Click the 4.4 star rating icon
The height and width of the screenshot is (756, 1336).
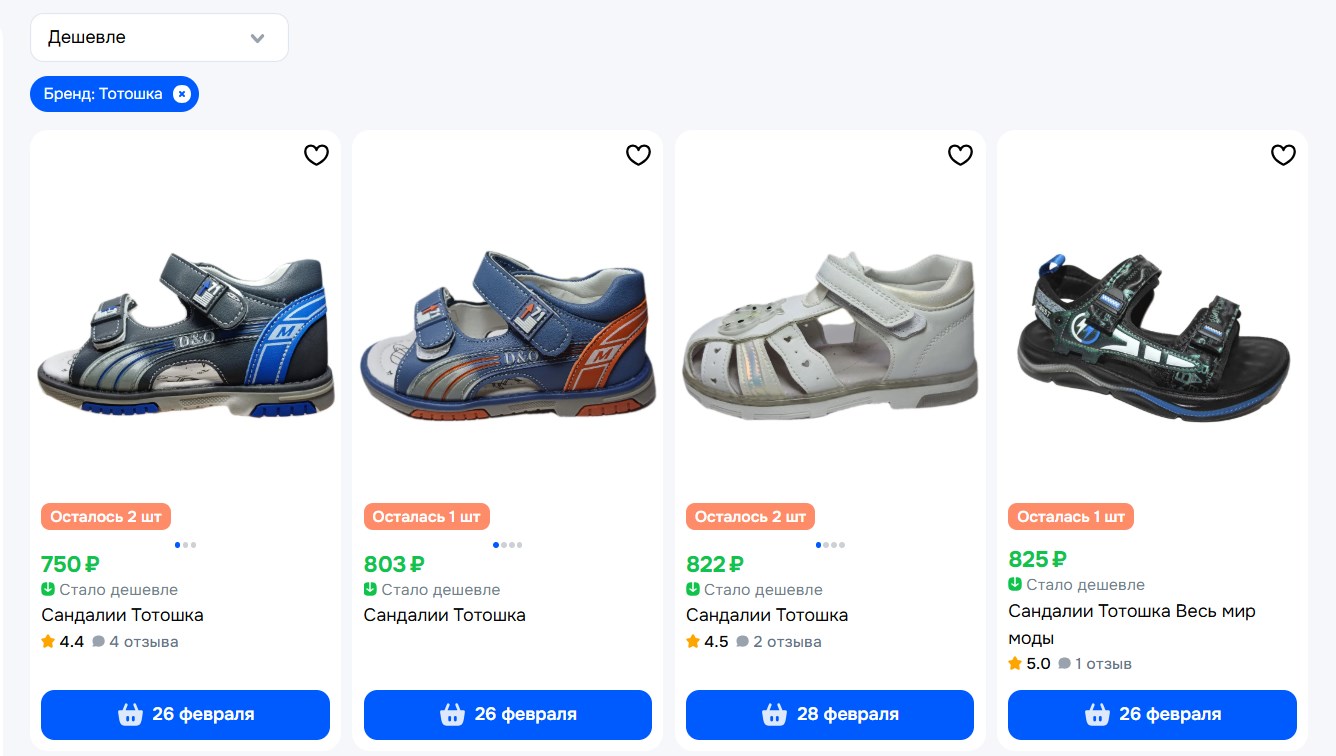pyautogui.click(x=48, y=642)
